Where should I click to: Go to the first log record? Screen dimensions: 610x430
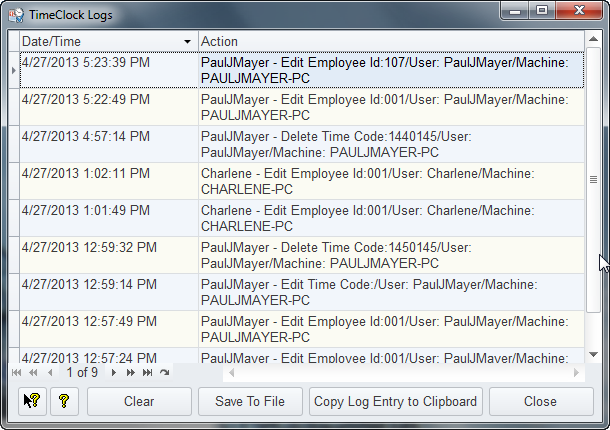pyautogui.click(x=16, y=372)
